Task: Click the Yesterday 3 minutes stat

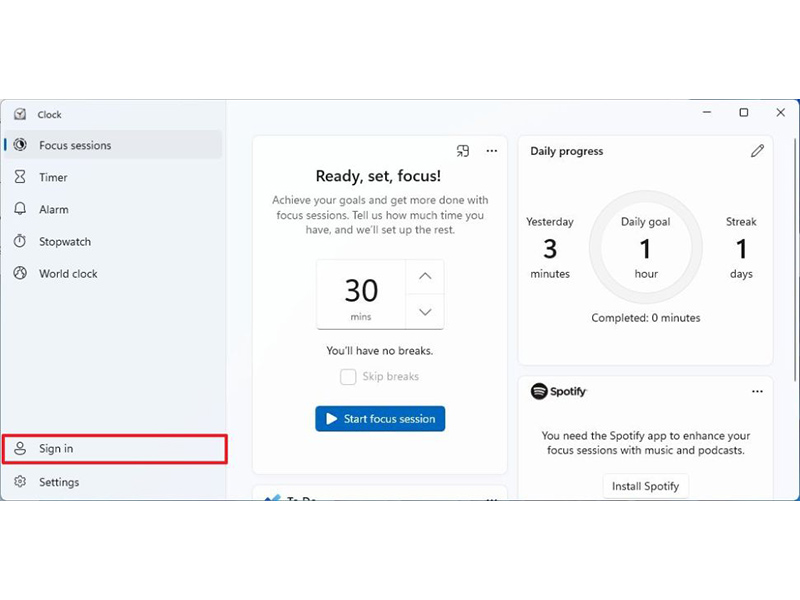Action: [550, 247]
